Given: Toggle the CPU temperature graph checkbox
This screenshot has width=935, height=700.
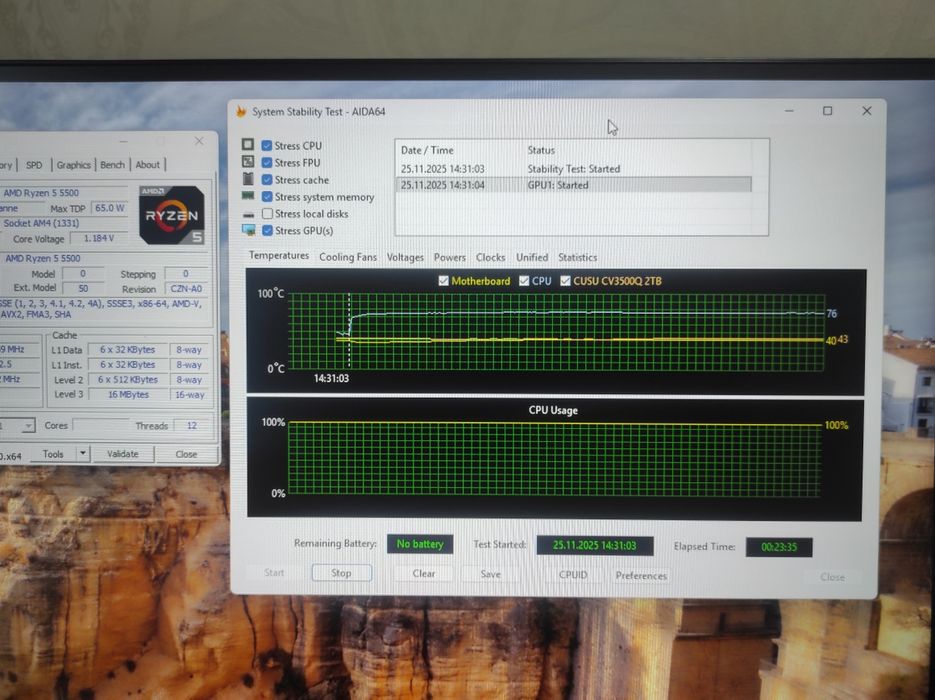Looking at the screenshot, I should click(524, 281).
